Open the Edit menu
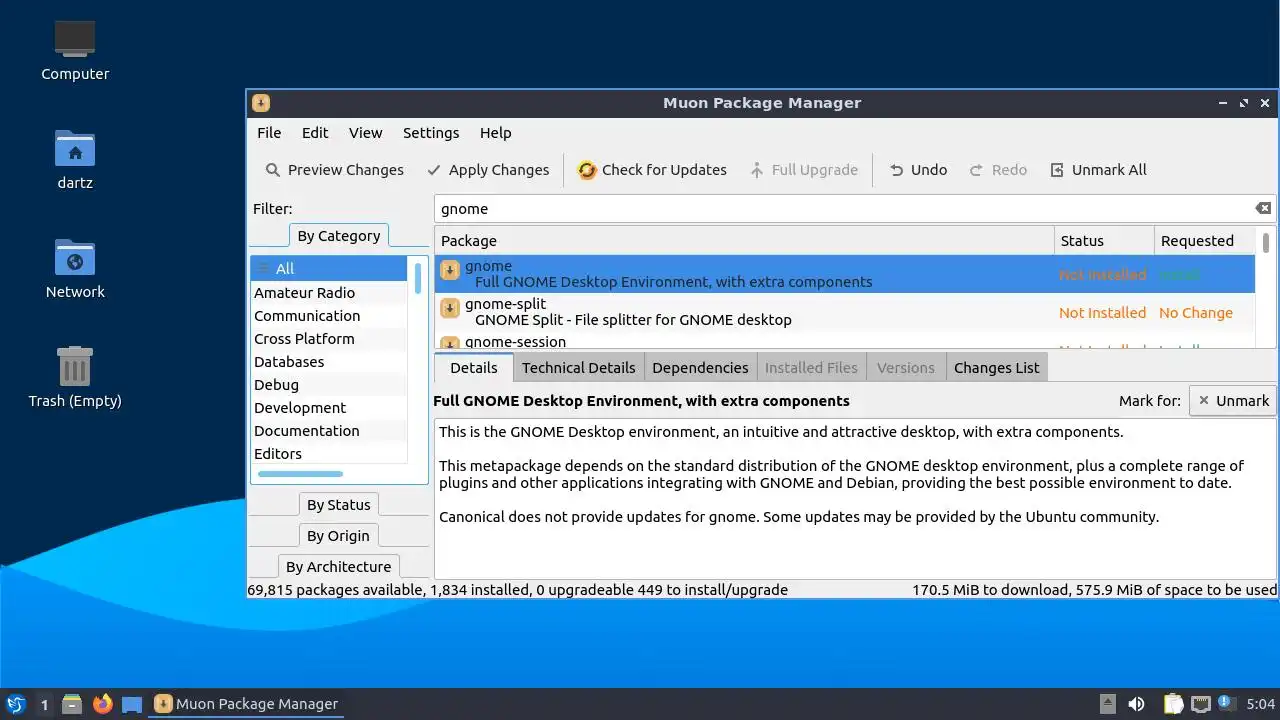This screenshot has width=1280, height=720. click(x=315, y=133)
